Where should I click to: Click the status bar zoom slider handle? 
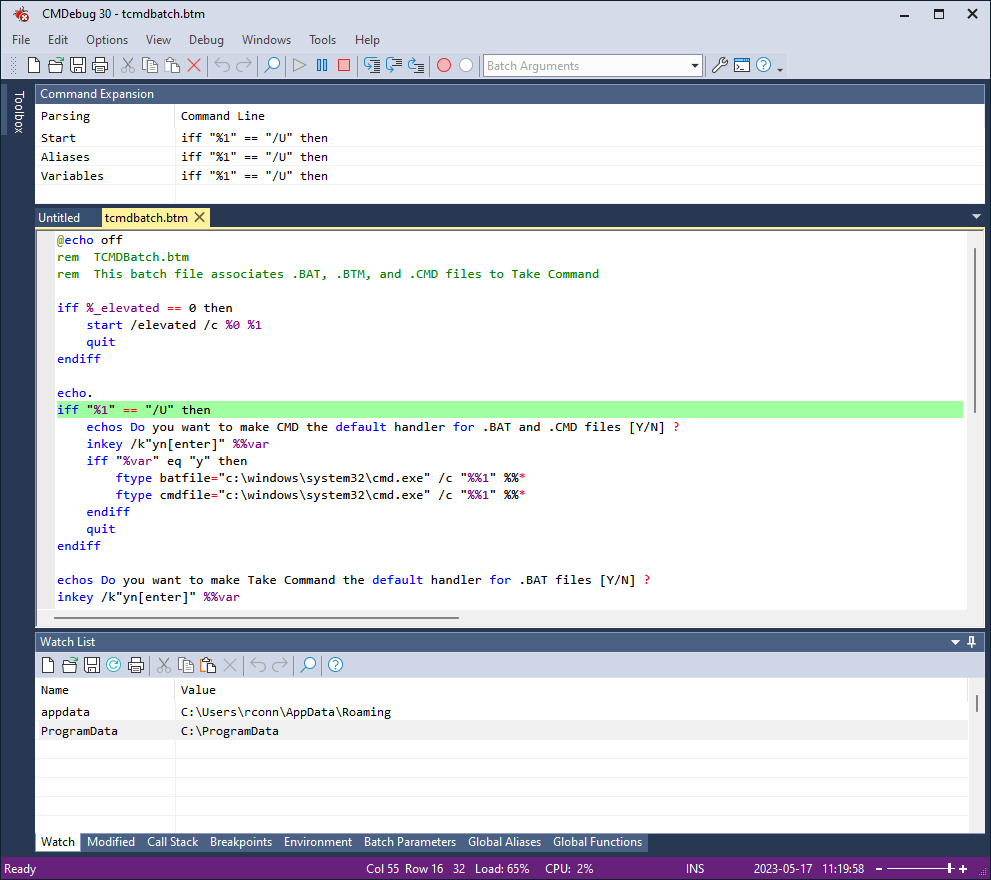[949, 869]
